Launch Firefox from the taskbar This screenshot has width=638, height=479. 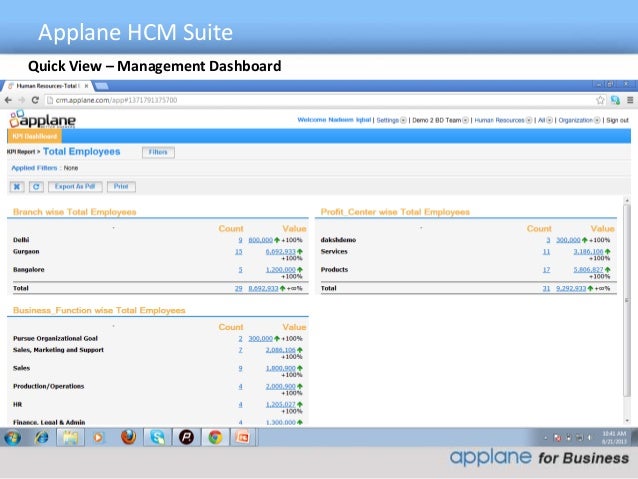128,437
